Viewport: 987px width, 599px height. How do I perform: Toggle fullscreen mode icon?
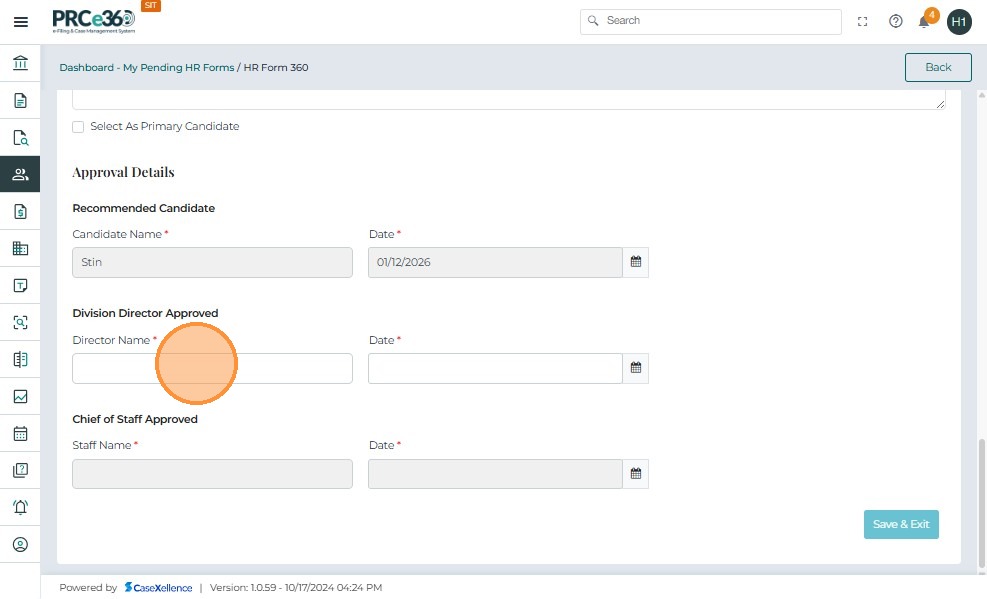(863, 21)
